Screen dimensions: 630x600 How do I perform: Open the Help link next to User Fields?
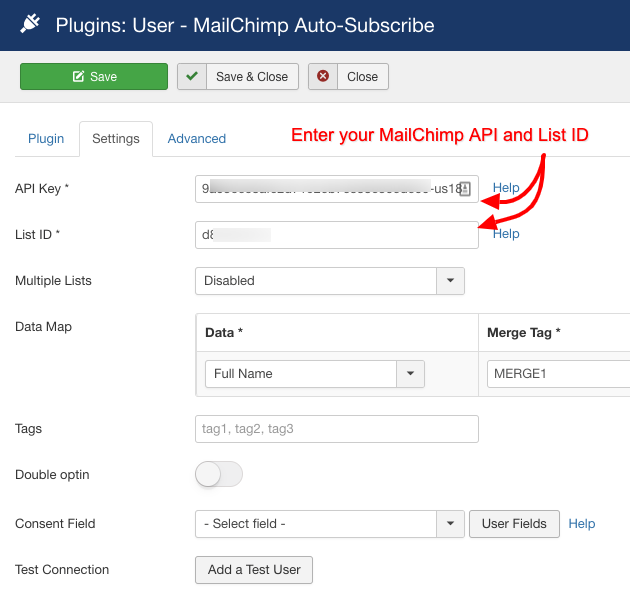click(x=581, y=524)
